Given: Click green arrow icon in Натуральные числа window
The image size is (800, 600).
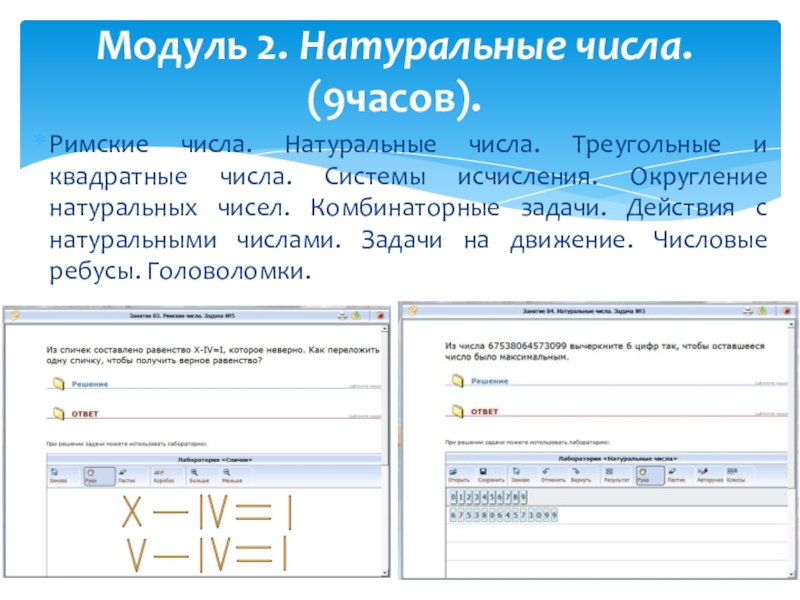Looking at the screenshot, I should [x=762, y=311].
